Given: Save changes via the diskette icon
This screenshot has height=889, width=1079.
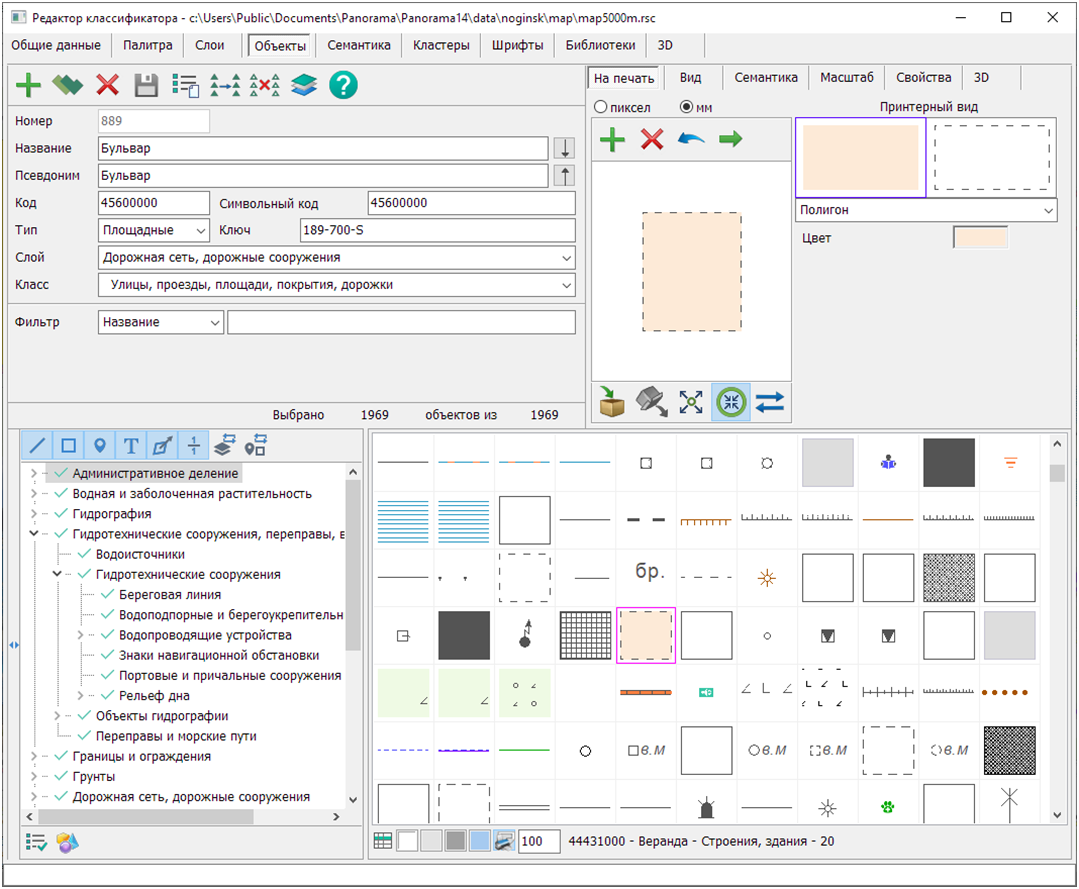Looking at the screenshot, I should pyautogui.click(x=145, y=85).
